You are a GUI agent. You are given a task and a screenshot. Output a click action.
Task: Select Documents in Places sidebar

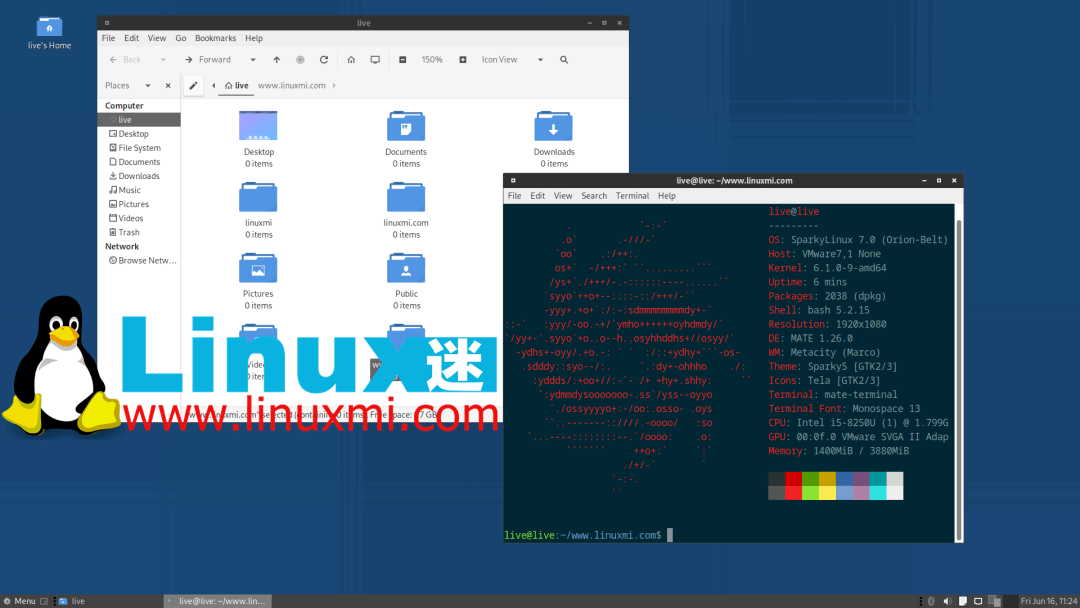tap(139, 162)
